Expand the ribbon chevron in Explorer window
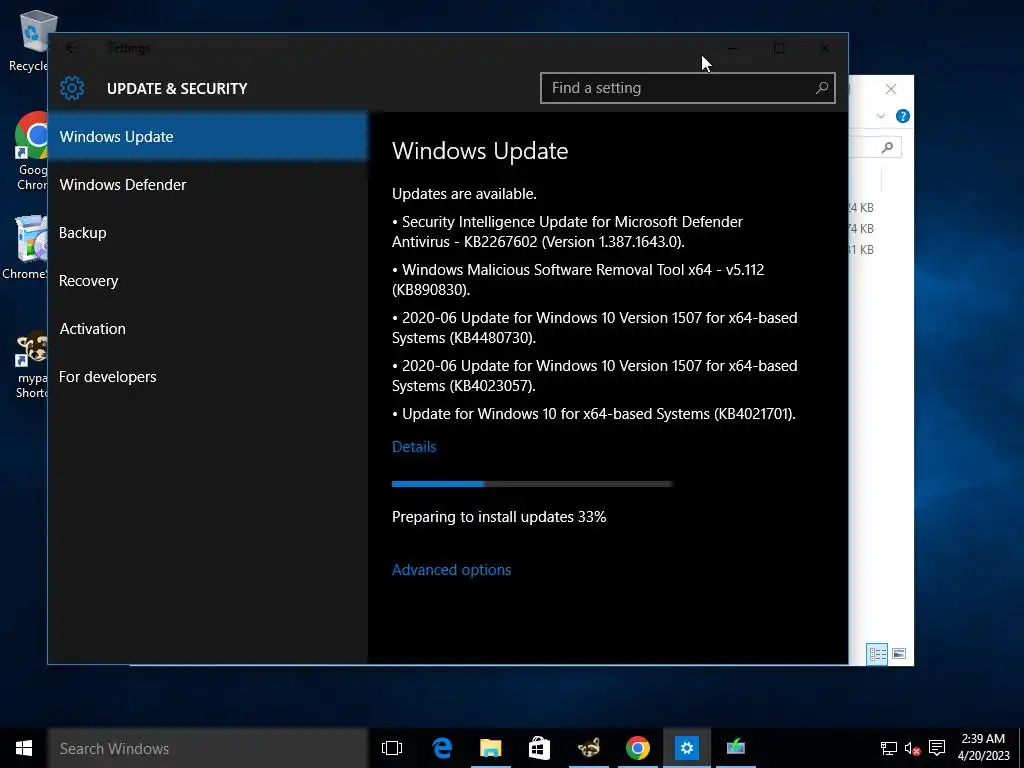Screen dimensions: 1024x768 (880, 116)
